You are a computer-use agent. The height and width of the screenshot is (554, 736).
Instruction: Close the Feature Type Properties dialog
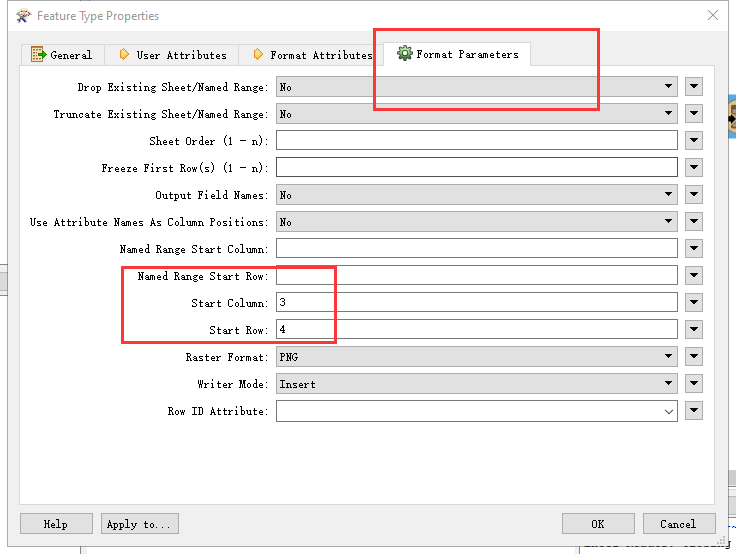click(713, 15)
